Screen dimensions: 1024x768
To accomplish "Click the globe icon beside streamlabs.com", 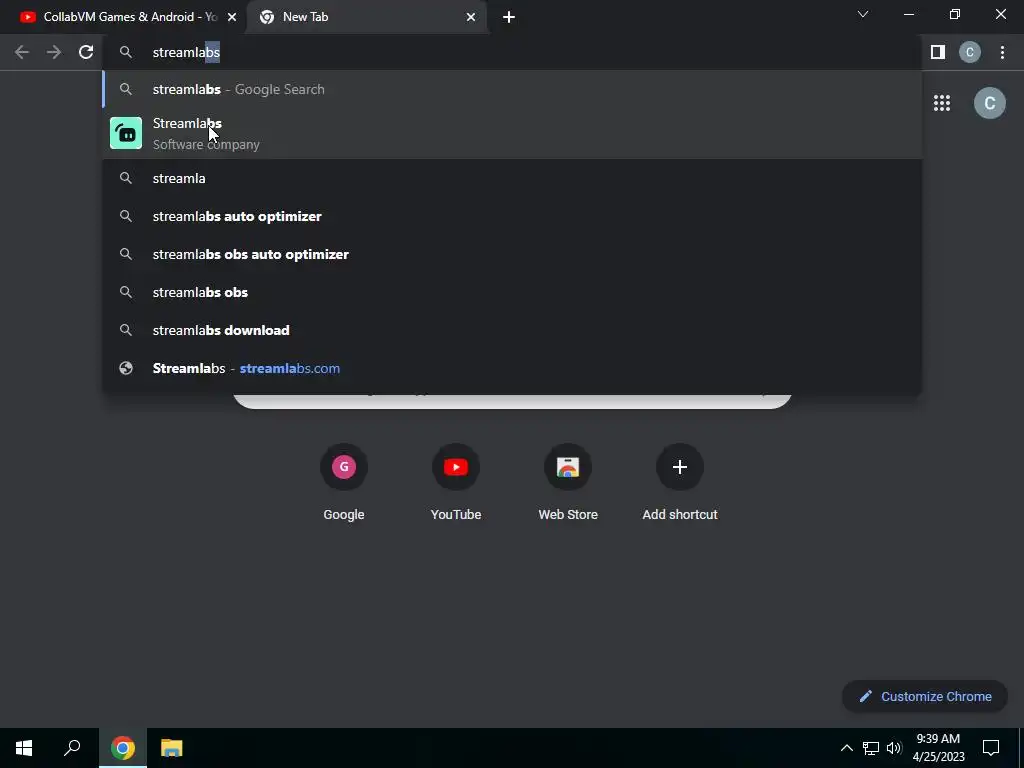I will click(x=126, y=368).
